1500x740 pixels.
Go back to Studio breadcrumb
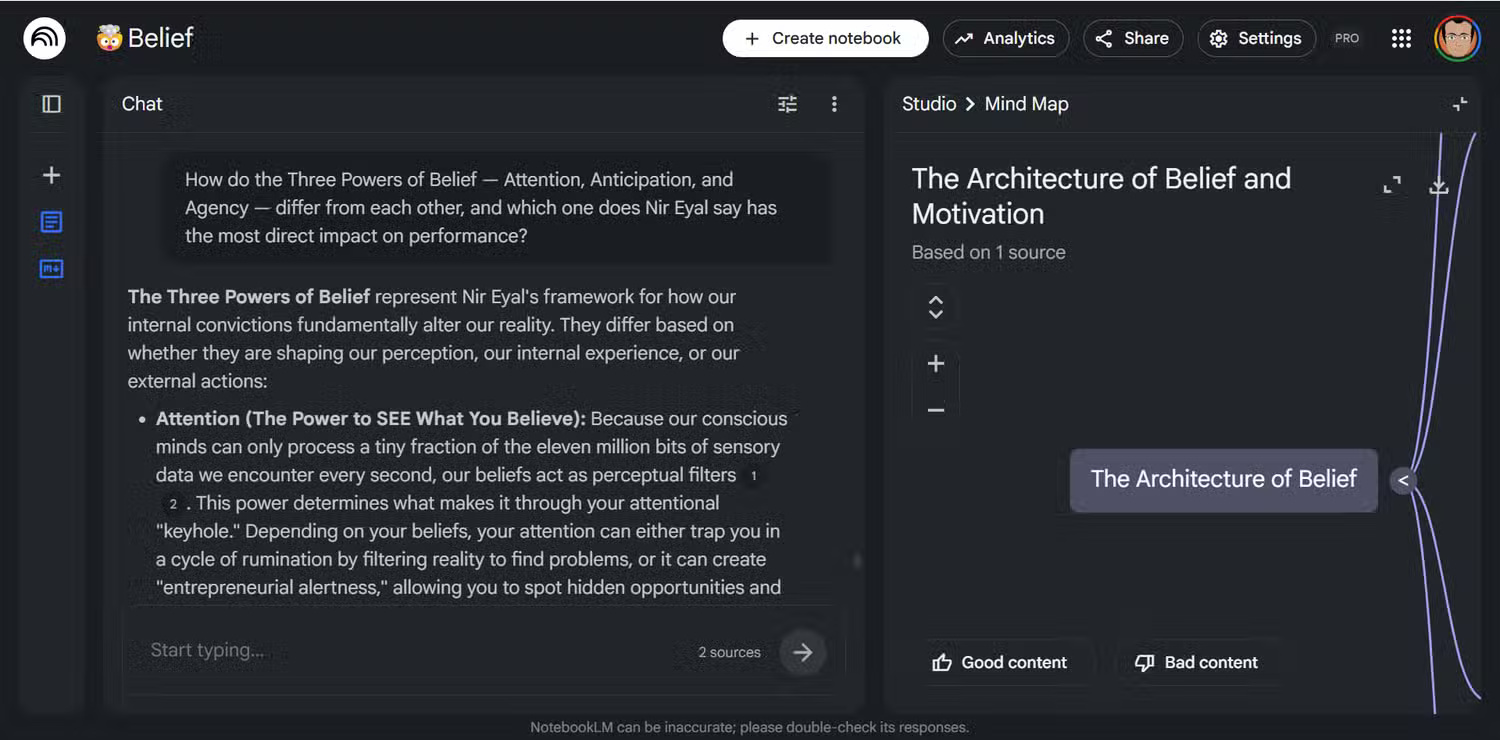(x=929, y=104)
